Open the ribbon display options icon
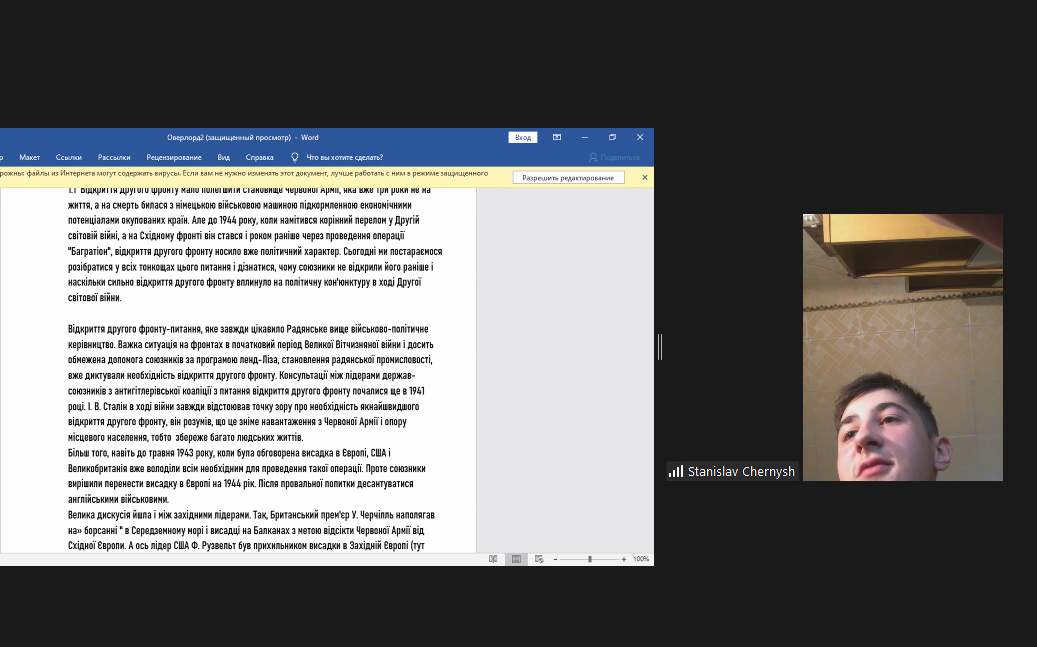 (557, 137)
